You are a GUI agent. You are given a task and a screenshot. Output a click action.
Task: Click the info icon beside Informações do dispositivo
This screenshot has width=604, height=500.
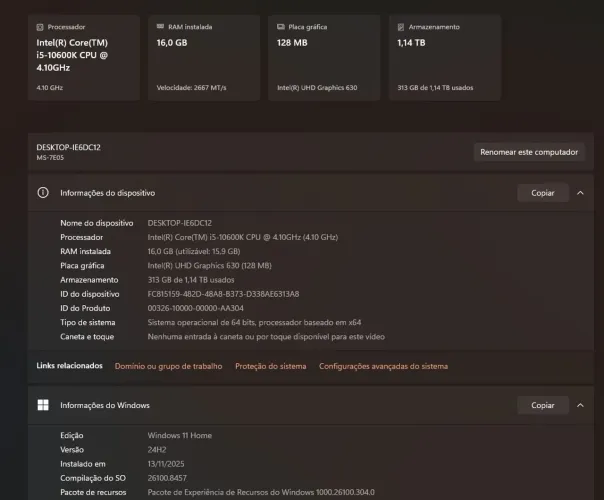[43, 193]
